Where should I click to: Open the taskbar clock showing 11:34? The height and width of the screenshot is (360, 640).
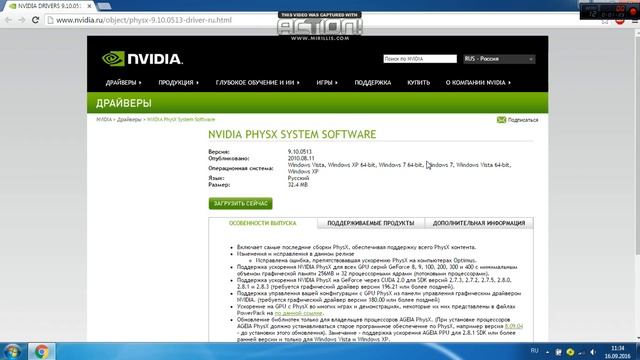[618, 352]
